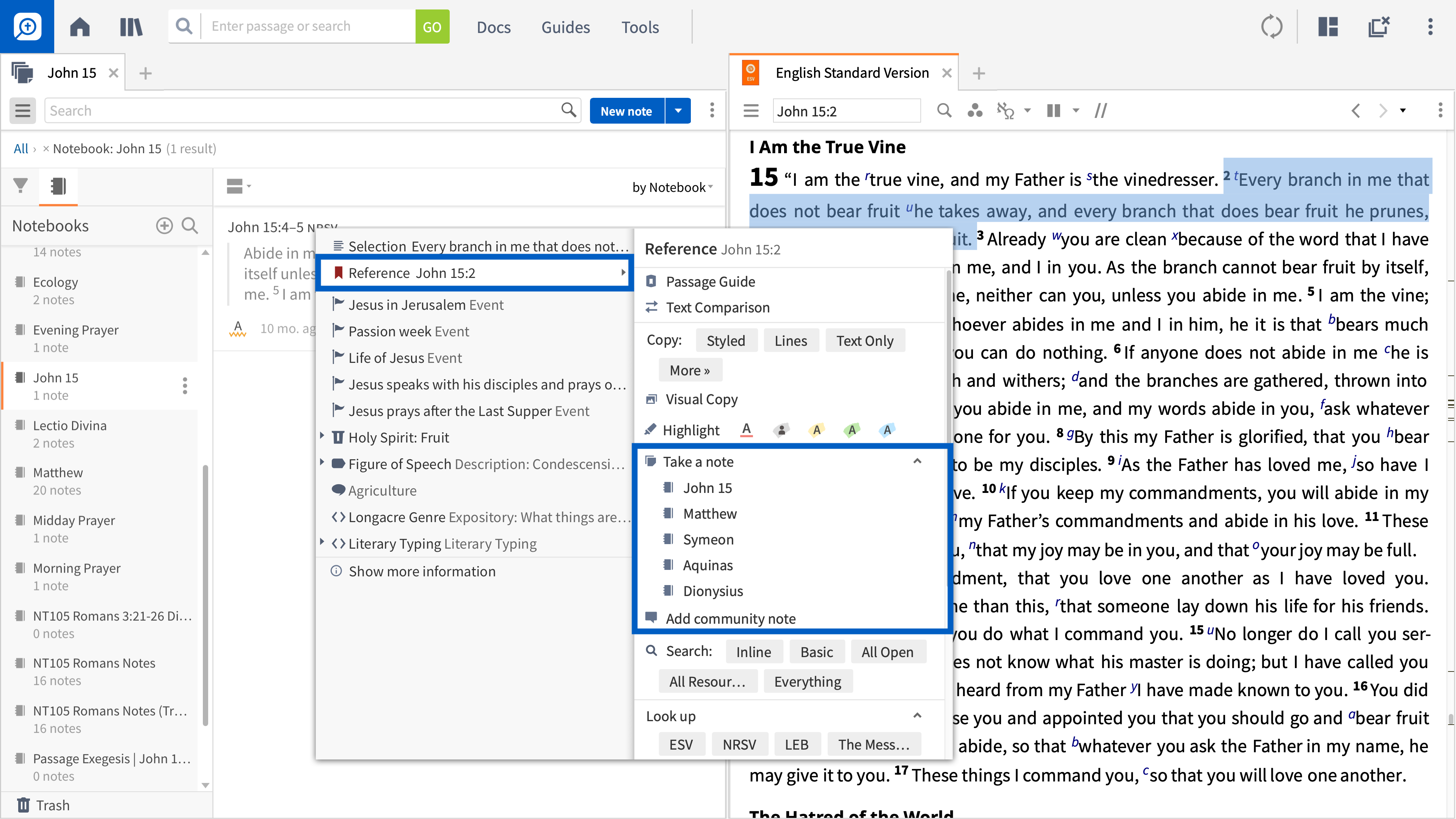Collapse the Look up section
Screen dimensions: 1456x819
coord(917,715)
